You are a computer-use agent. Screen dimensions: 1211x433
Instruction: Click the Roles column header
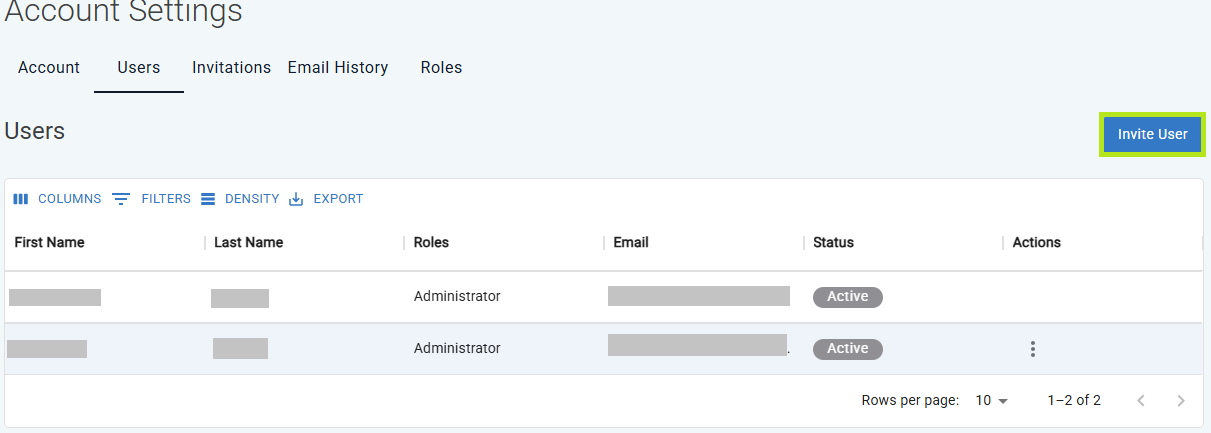pyautogui.click(x=431, y=242)
